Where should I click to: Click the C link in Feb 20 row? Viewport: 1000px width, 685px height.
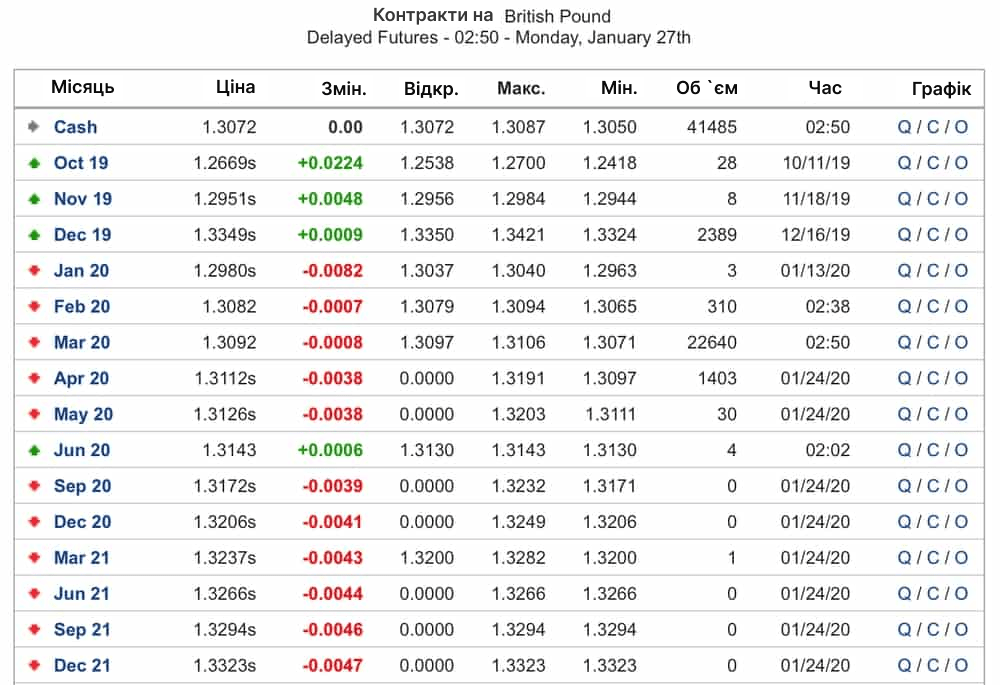tap(932, 306)
